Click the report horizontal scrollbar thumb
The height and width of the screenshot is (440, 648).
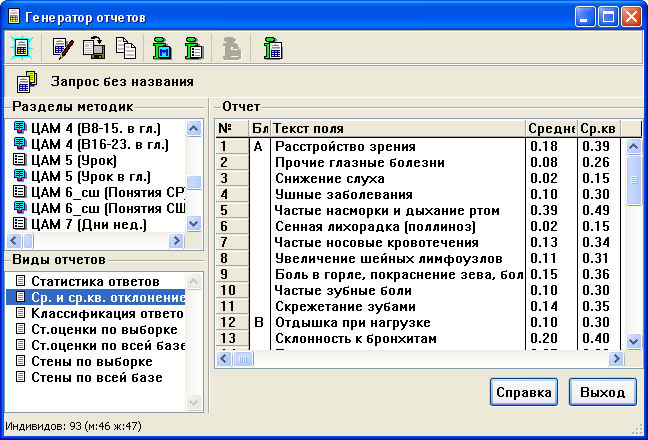click(x=243, y=359)
